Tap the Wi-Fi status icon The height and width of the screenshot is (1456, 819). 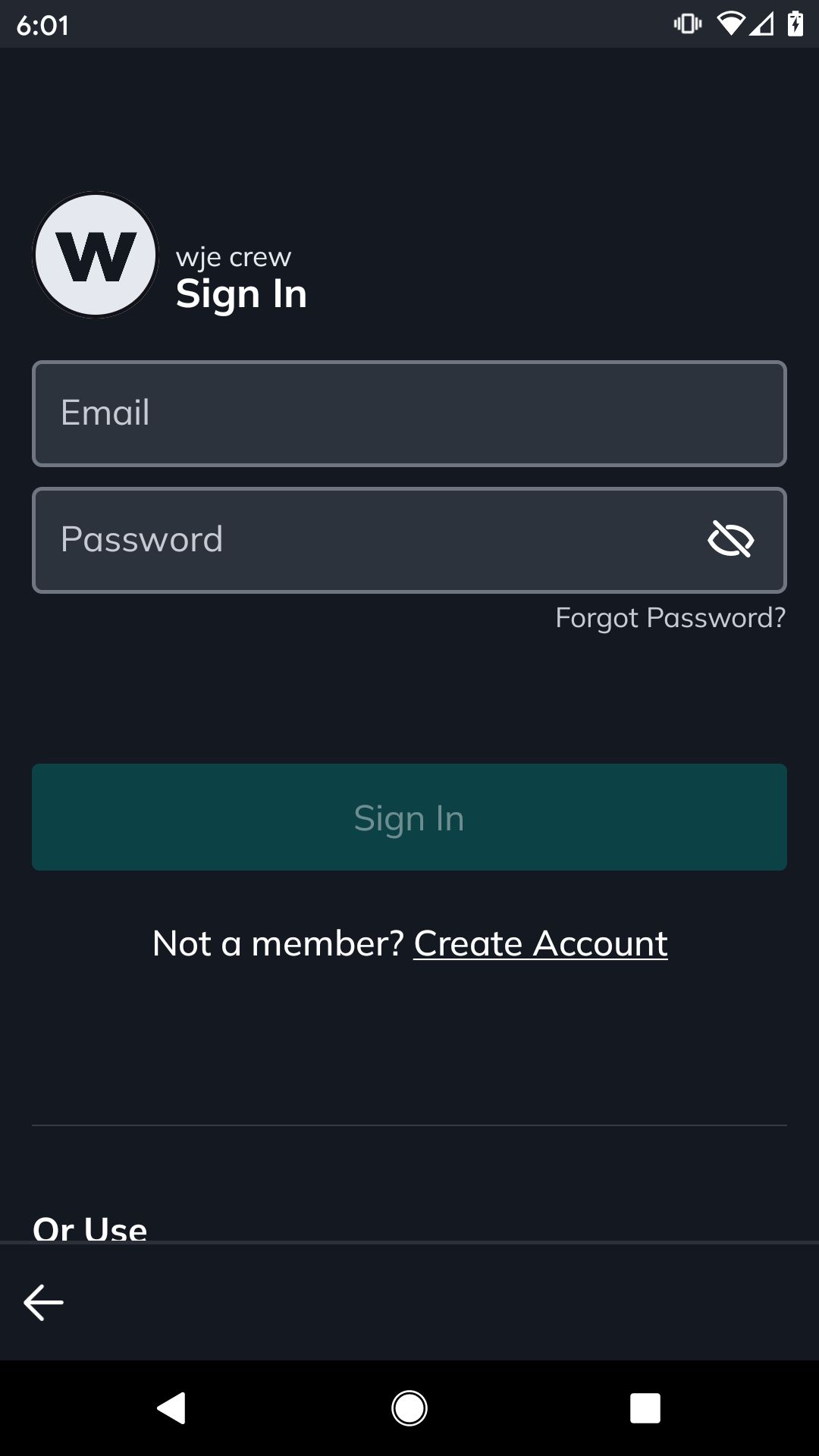(730, 24)
